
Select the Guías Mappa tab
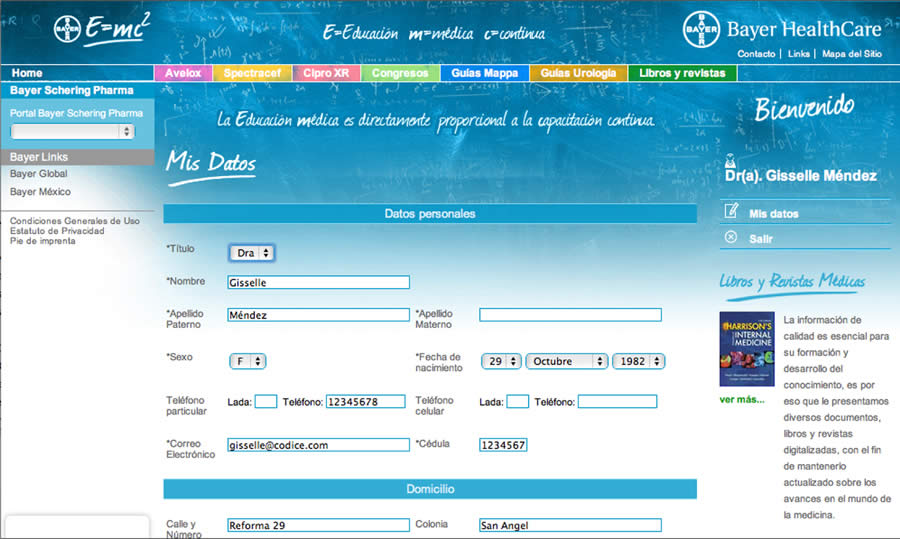coord(484,73)
